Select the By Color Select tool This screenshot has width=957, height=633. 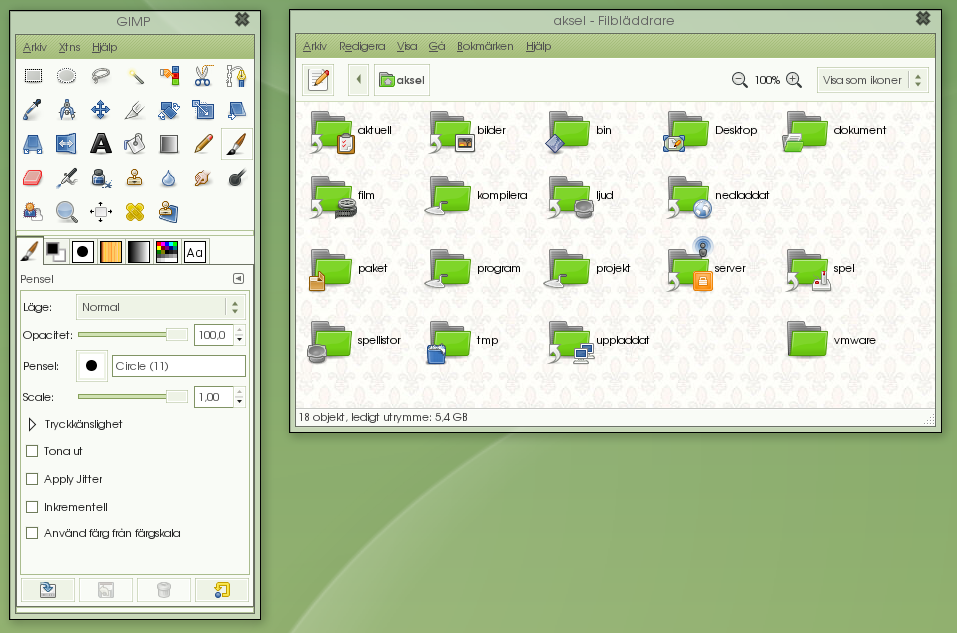click(169, 76)
